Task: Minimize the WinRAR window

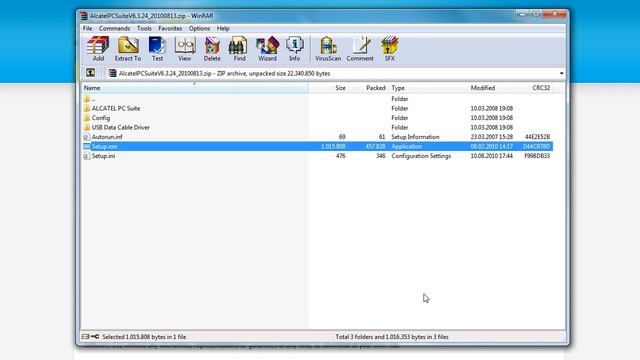Action: pos(522,14)
